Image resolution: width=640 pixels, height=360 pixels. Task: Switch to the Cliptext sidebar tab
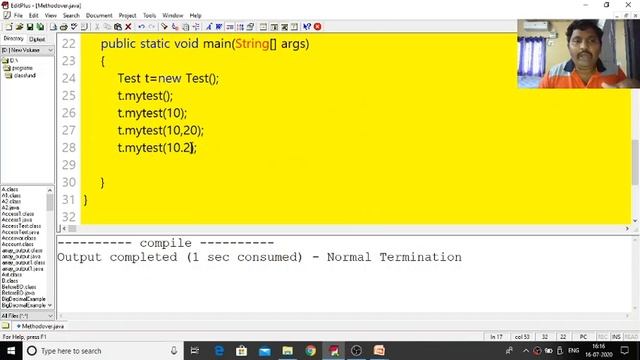pos(37,39)
